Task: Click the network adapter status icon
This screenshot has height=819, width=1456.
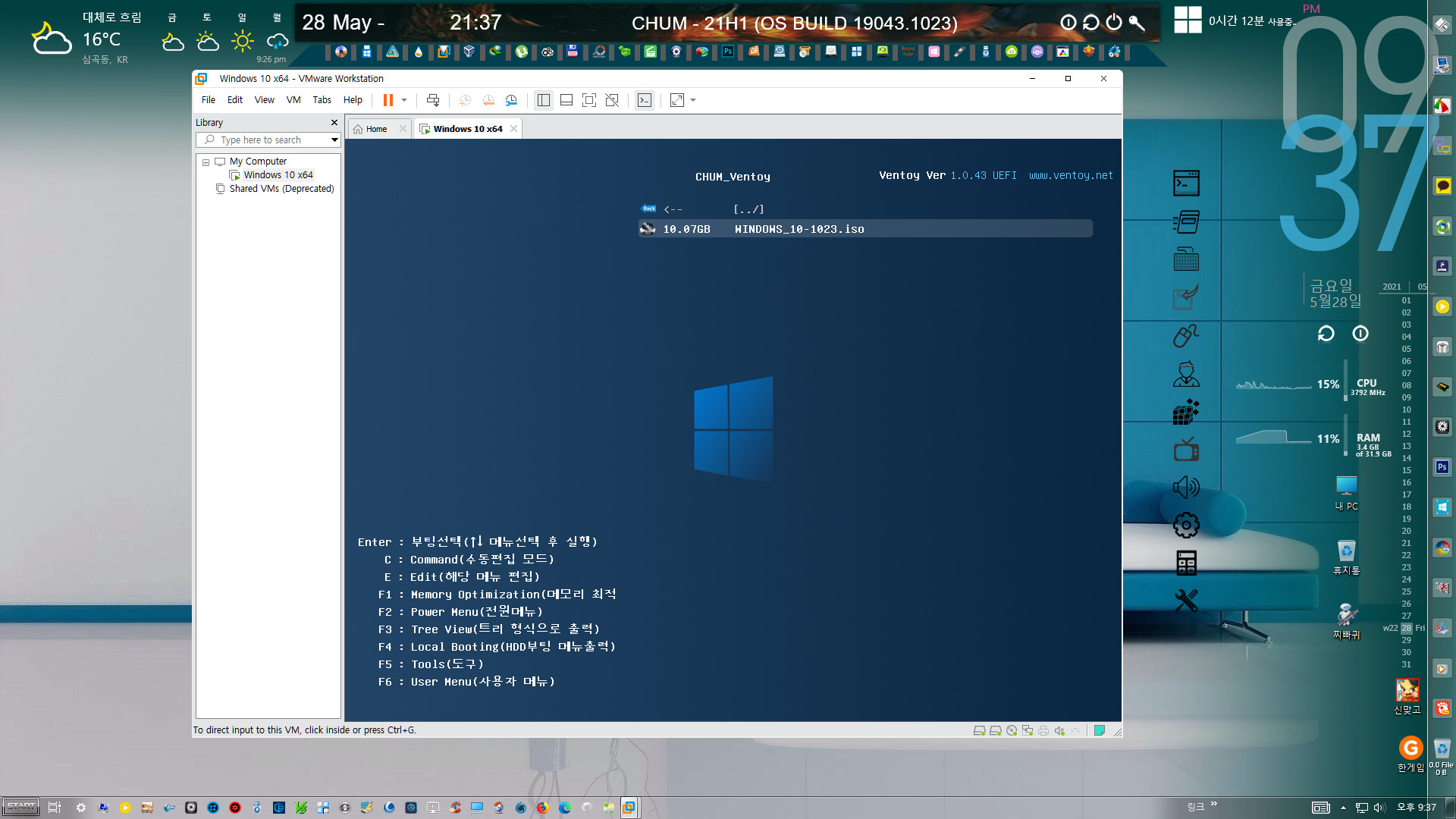Action: 1028,731
